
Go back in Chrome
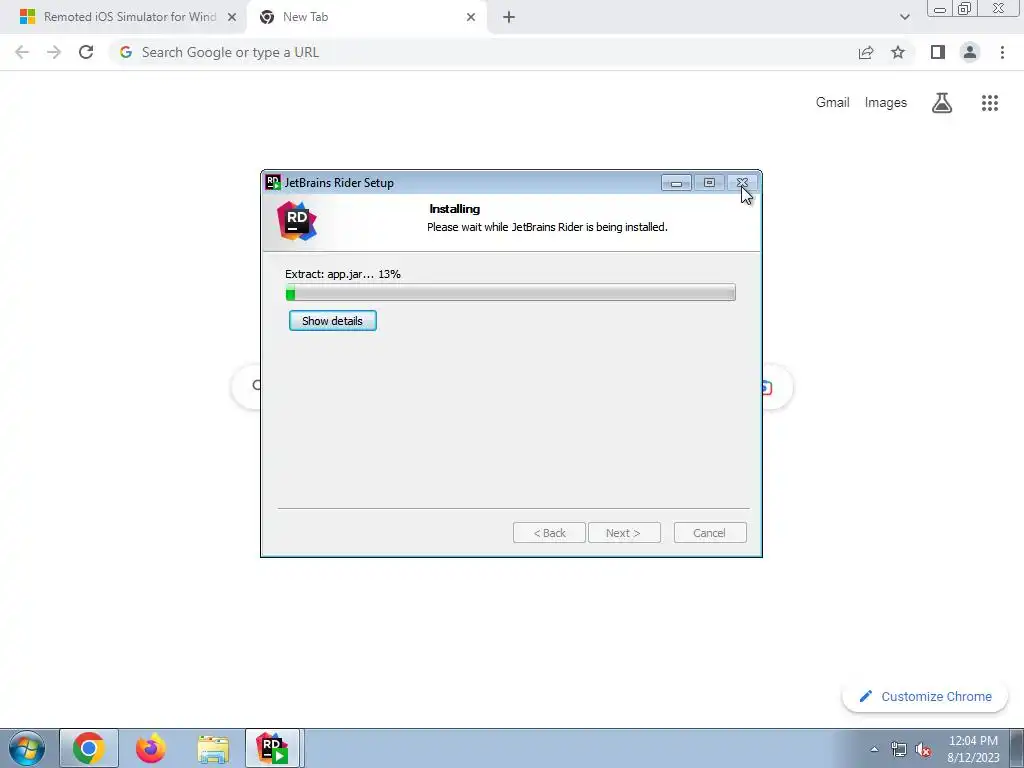pos(22,52)
